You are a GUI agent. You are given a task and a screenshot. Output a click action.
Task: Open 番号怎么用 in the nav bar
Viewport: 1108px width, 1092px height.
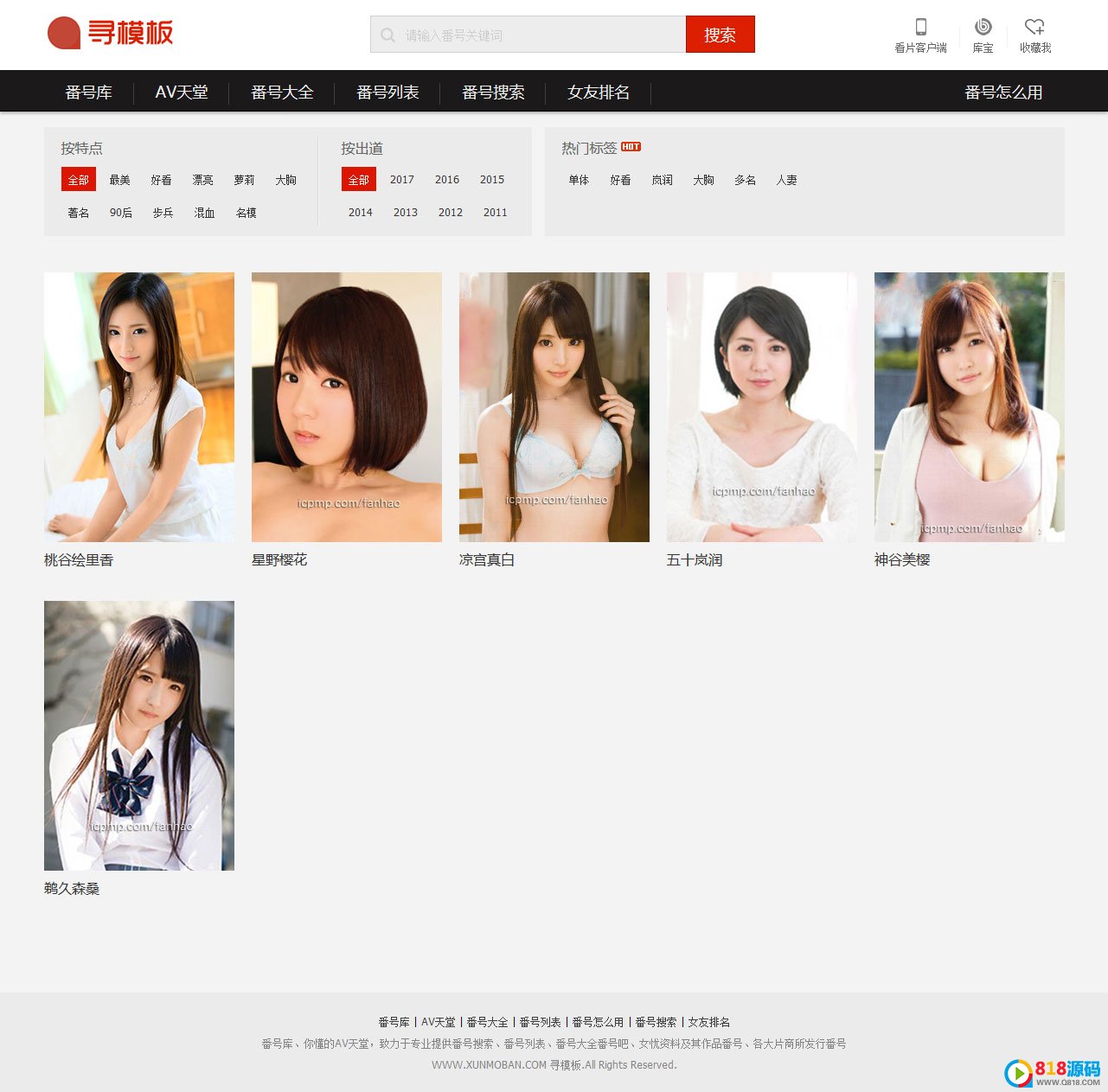(1003, 92)
